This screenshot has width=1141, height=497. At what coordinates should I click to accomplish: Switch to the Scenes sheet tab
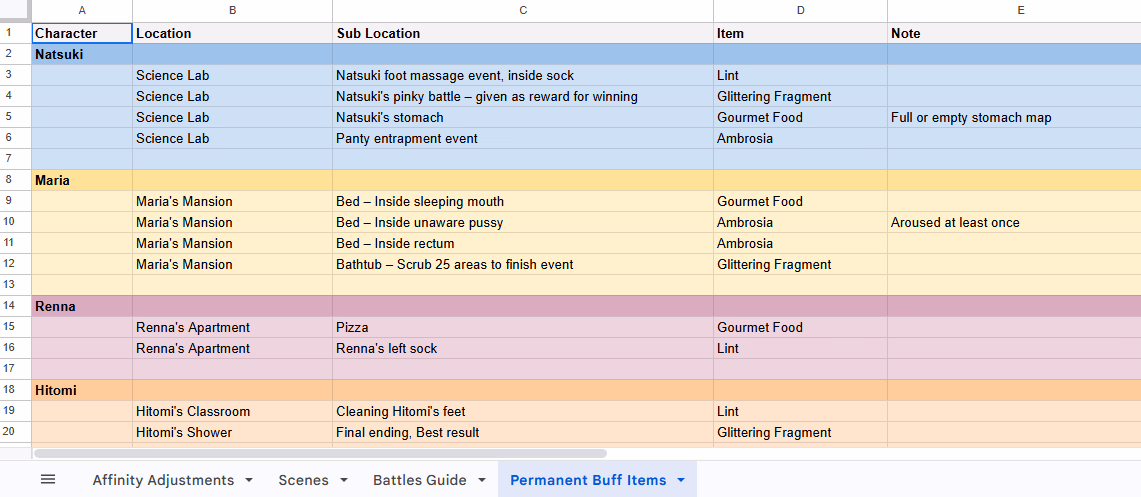click(x=303, y=480)
